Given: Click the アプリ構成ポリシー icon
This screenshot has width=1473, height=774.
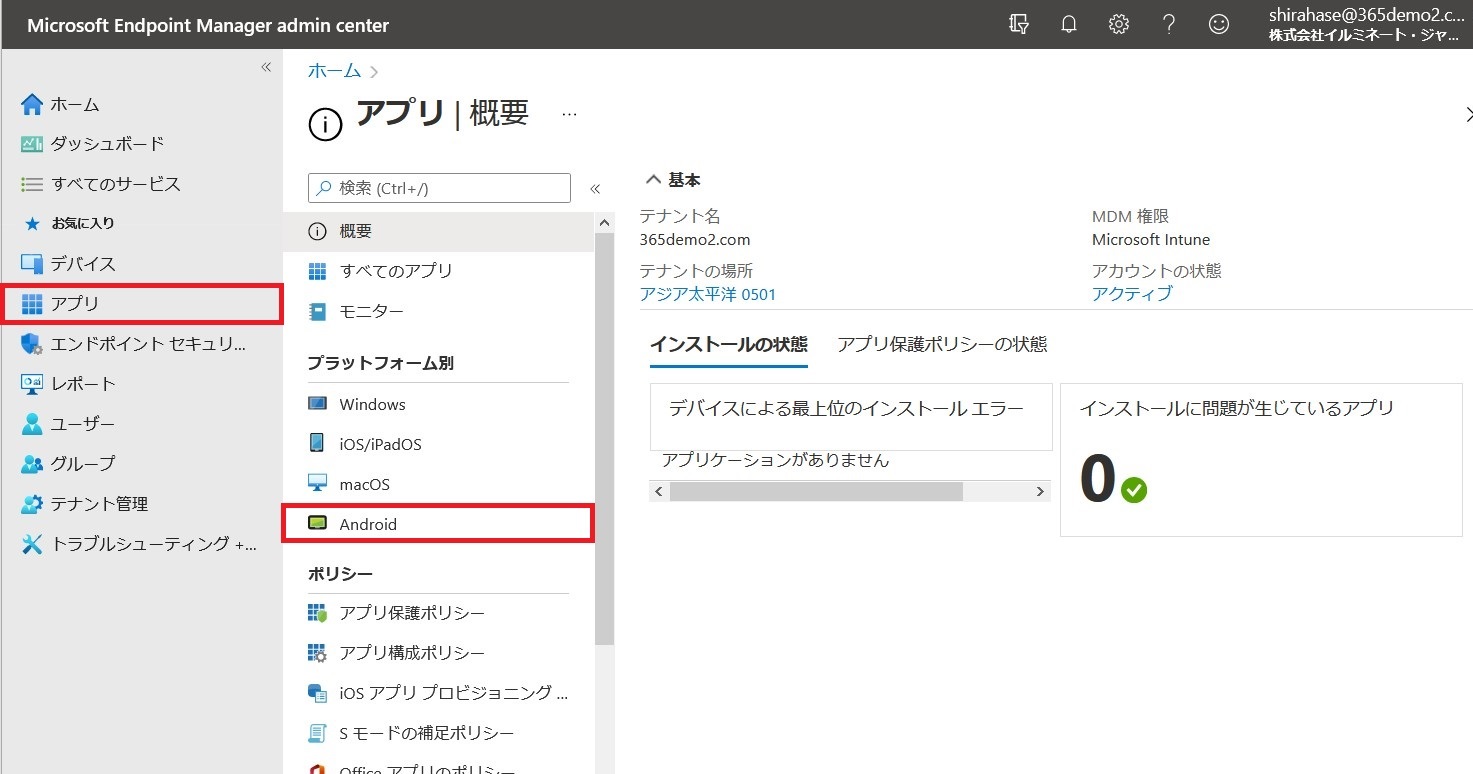Looking at the screenshot, I should (318, 653).
